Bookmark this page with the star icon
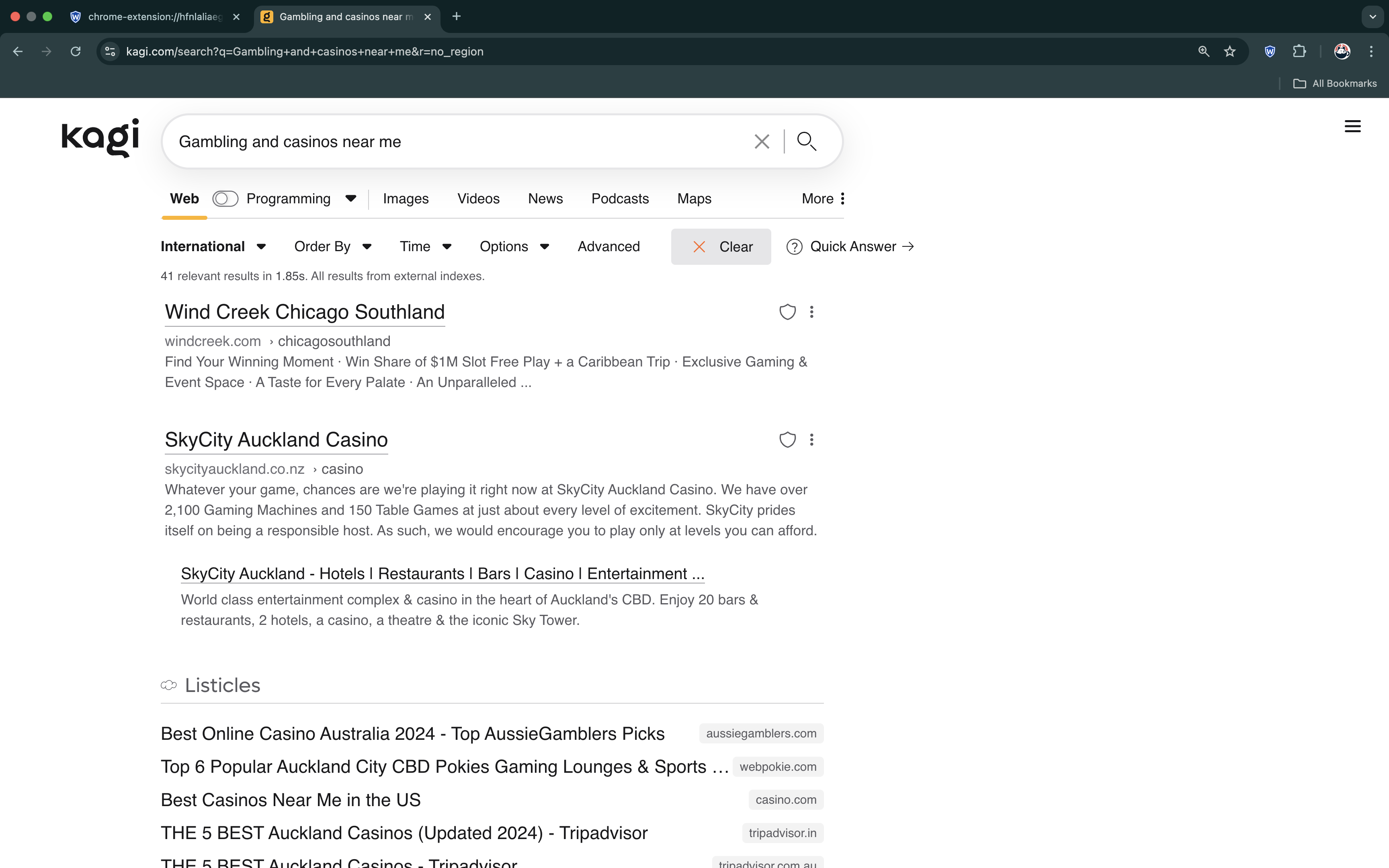 pyautogui.click(x=1229, y=52)
